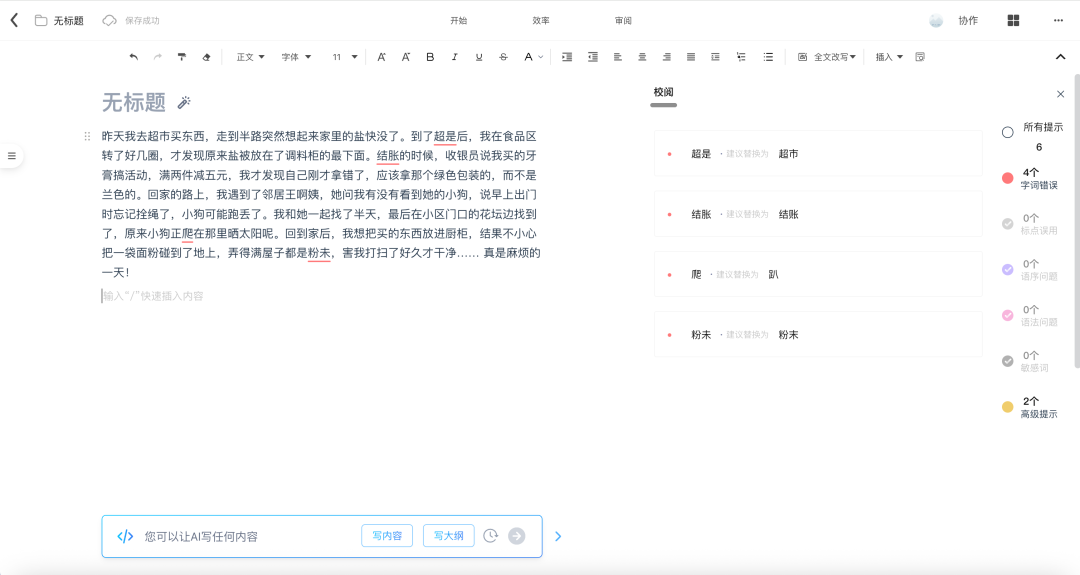Open the 字体 font dropdown
The image size is (1080, 575).
click(296, 57)
